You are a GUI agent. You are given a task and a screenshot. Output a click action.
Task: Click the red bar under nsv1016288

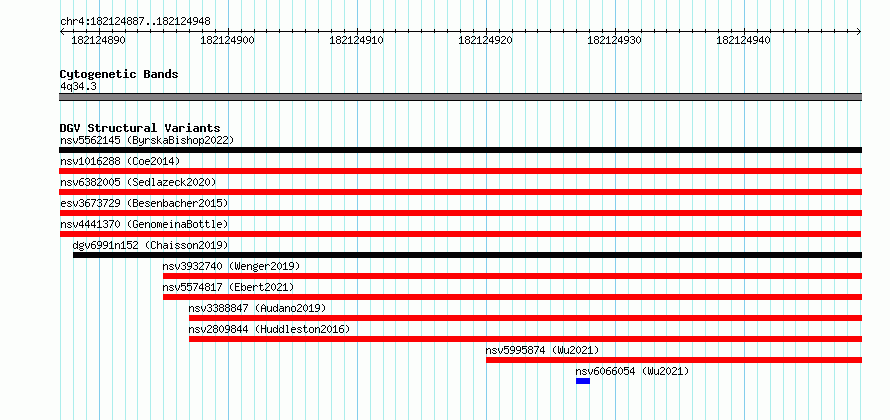pyautogui.click(x=460, y=171)
